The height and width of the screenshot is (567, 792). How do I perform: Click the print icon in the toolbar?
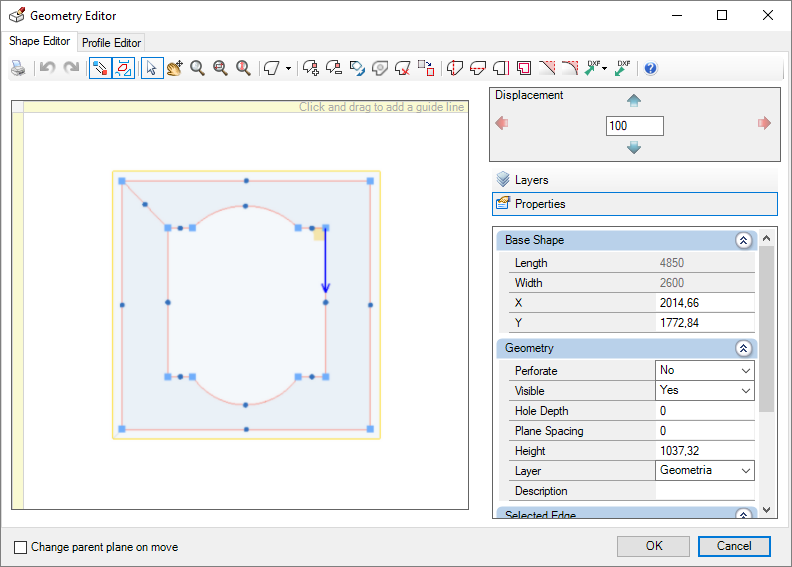click(x=18, y=68)
